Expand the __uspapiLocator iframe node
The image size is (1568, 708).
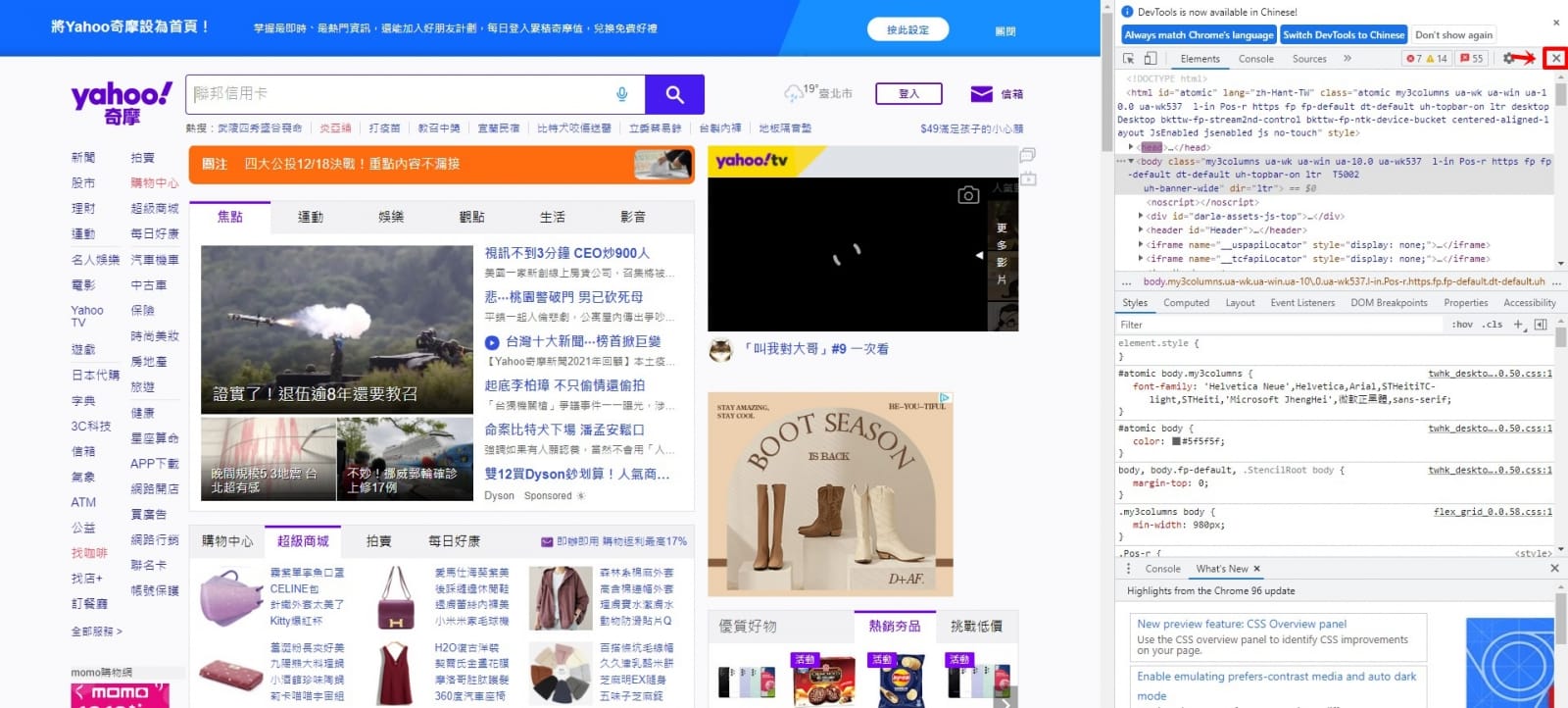[x=1141, y=245]
